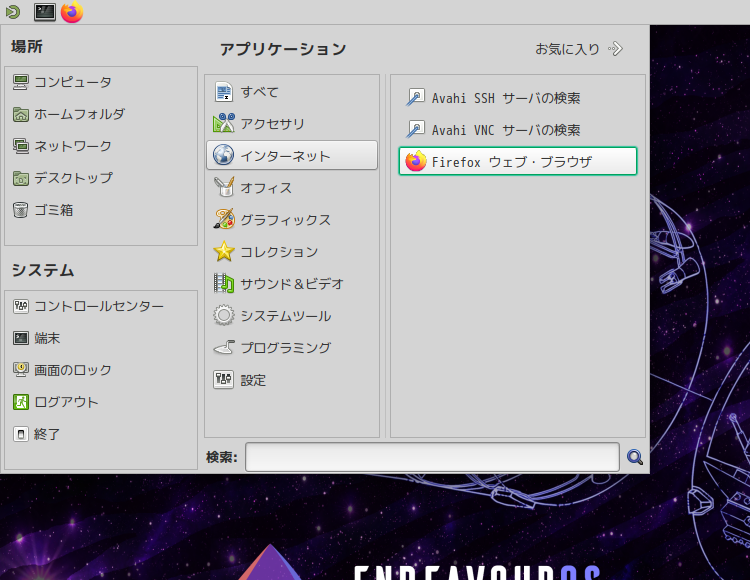750x580 pixels.
Task: Open ゴミ箱 via its text label
Action: 54,210
